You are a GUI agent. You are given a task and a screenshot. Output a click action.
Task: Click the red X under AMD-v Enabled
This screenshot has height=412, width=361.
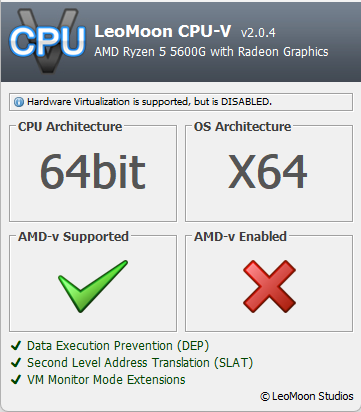269,286
